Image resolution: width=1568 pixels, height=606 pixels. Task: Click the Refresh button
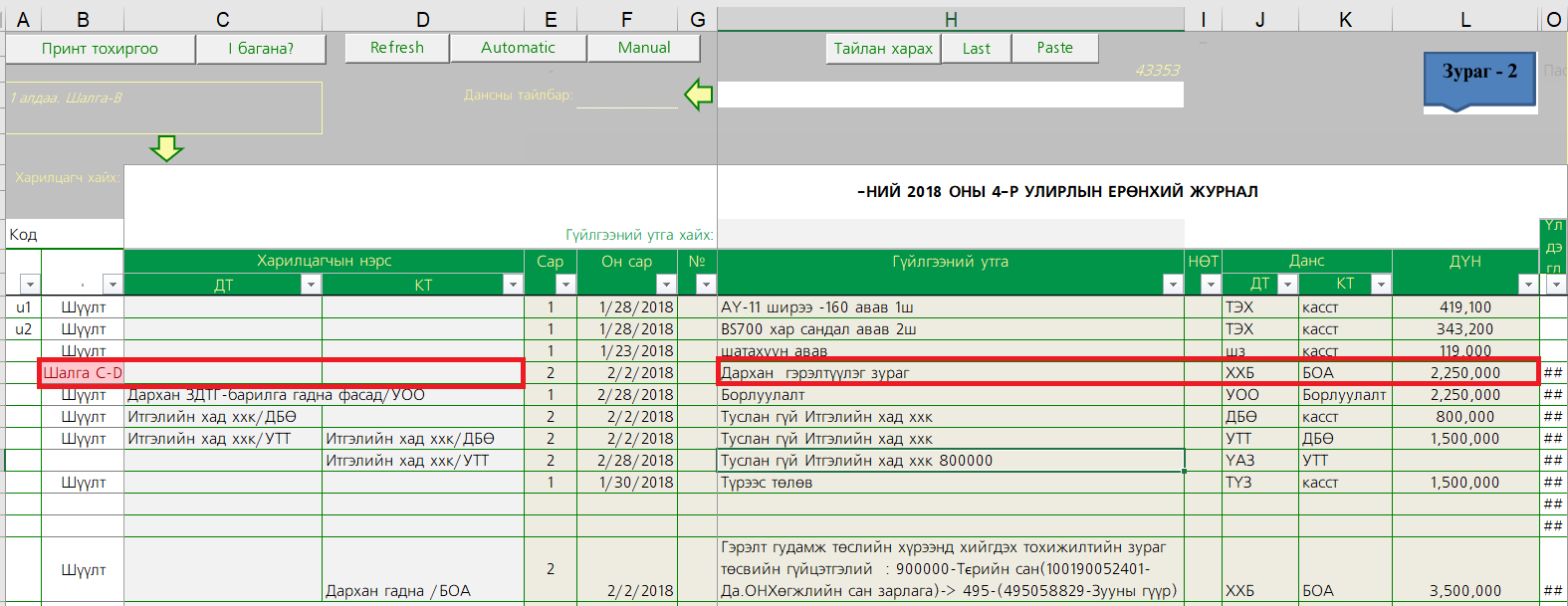tap(396, 48)
